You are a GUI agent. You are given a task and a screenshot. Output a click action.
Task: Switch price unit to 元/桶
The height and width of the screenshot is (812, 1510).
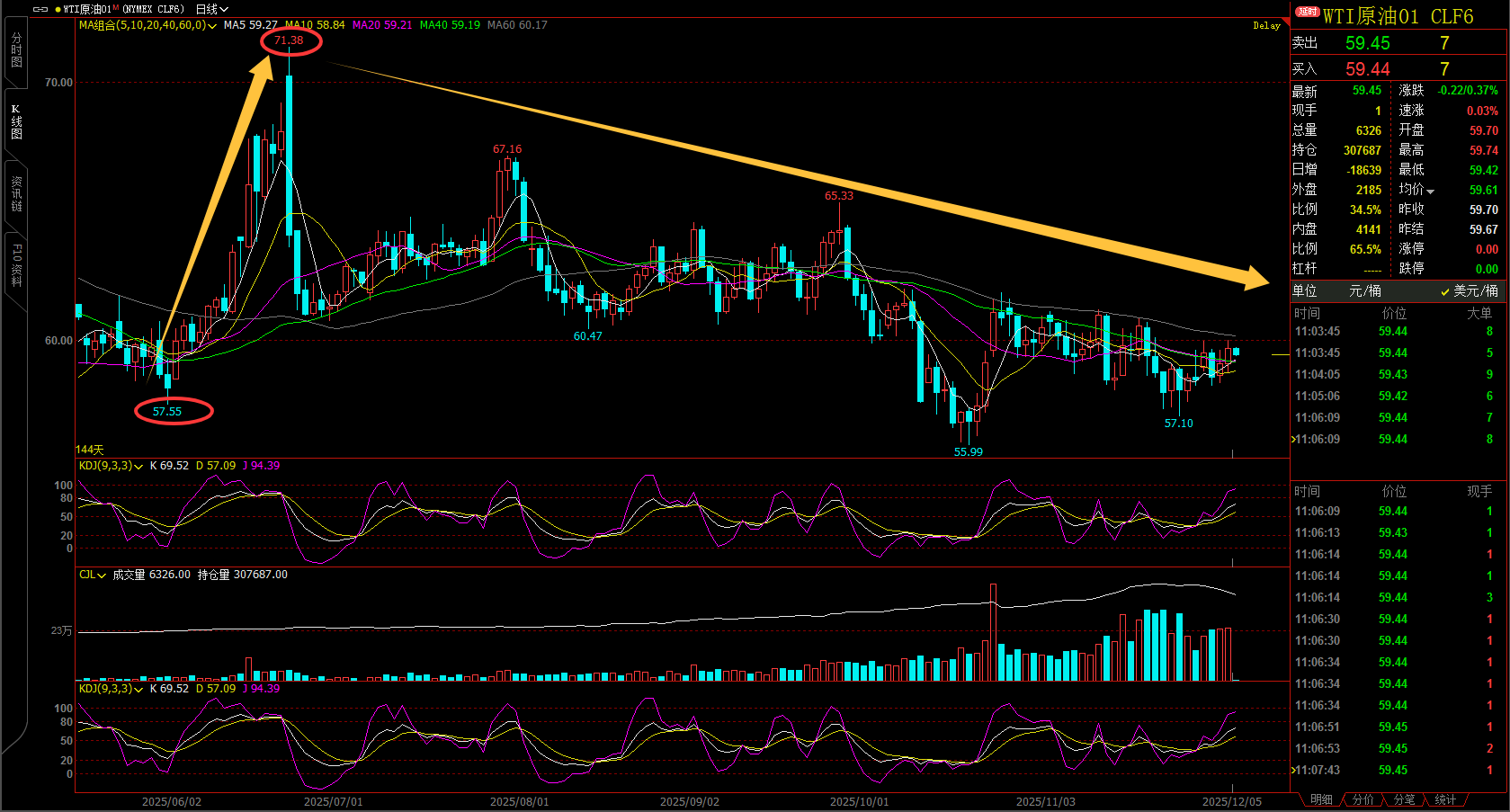[x=1364, y=290]
